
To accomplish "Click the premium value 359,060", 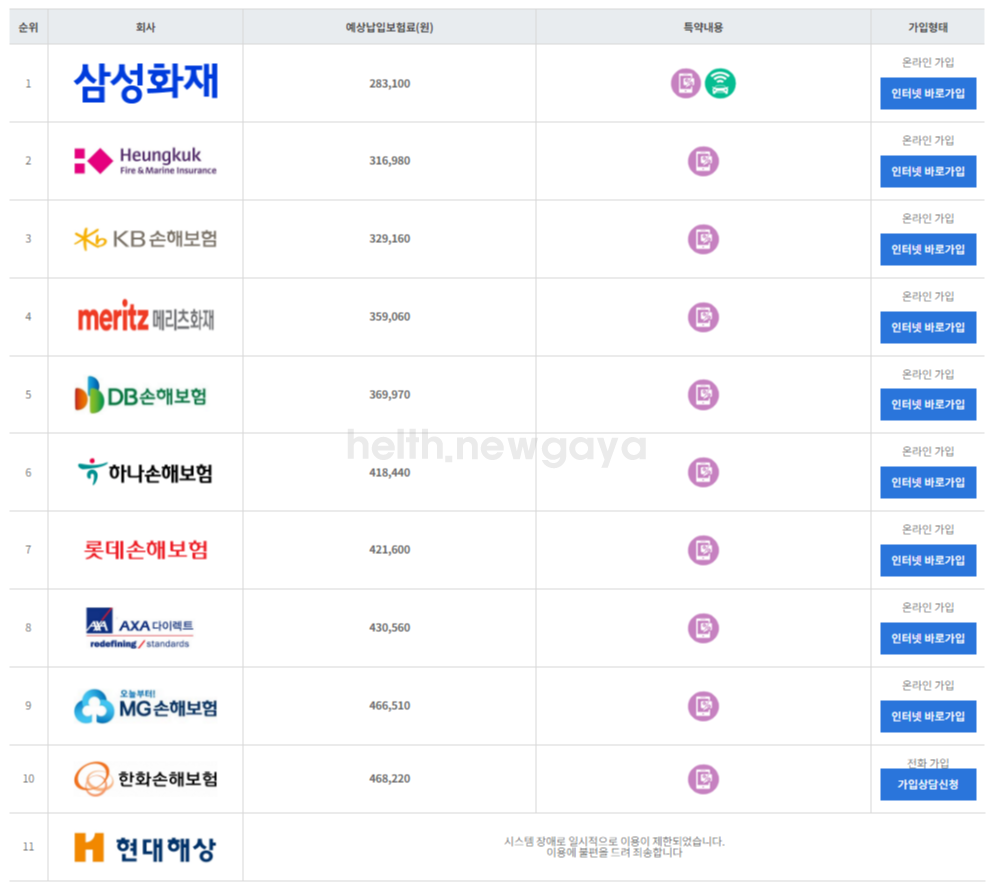I will pyautogui.click(x=389, y=317).
